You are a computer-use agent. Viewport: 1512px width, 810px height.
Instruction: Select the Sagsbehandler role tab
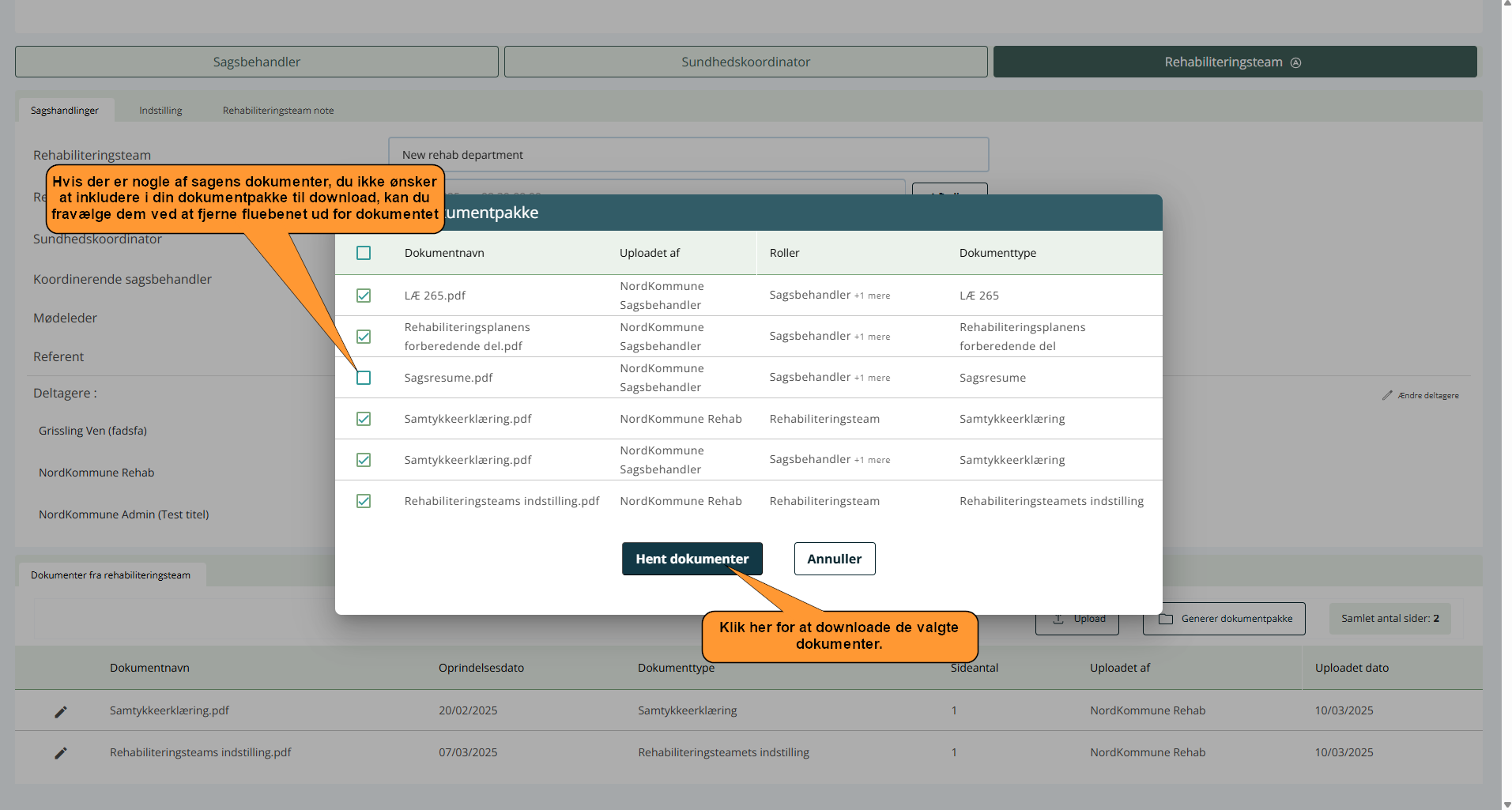pos(257,62)
